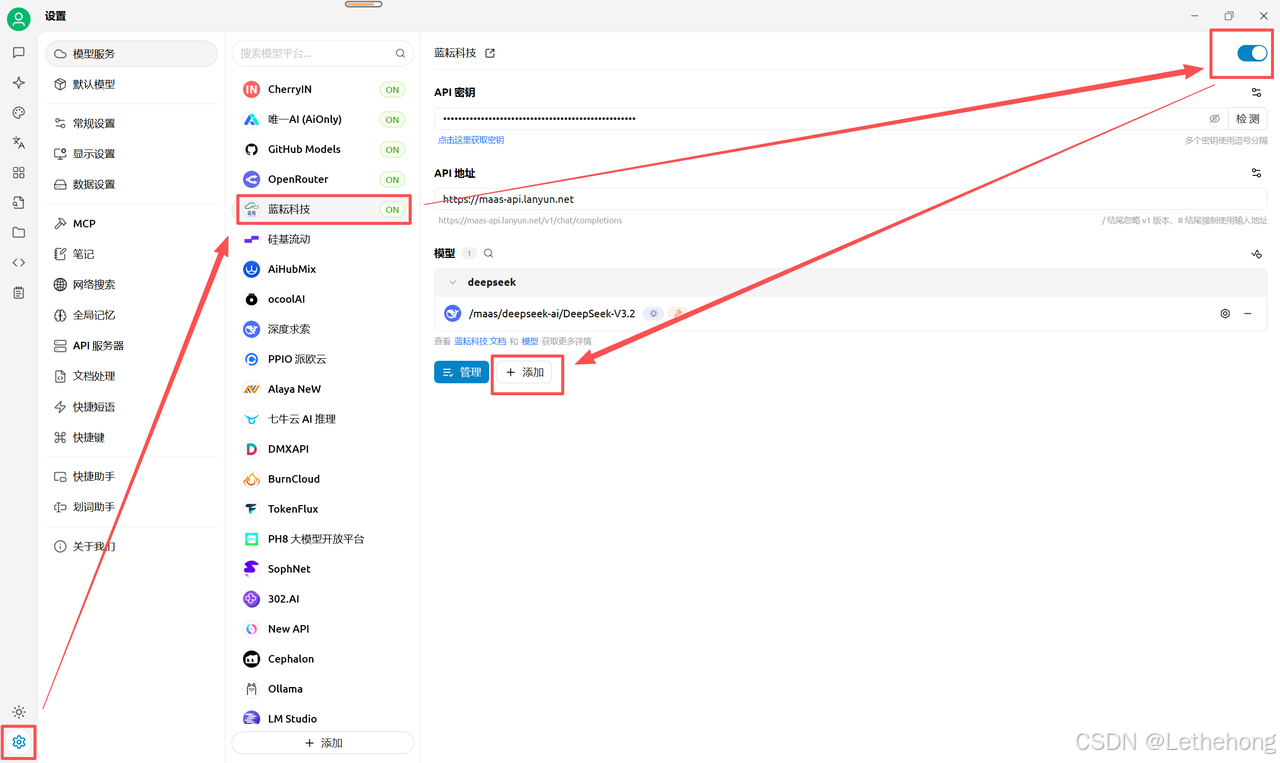This screenshot has width=1280, height=763.
Task: Select ocoolAI provider
Action: tap(323, 299)
